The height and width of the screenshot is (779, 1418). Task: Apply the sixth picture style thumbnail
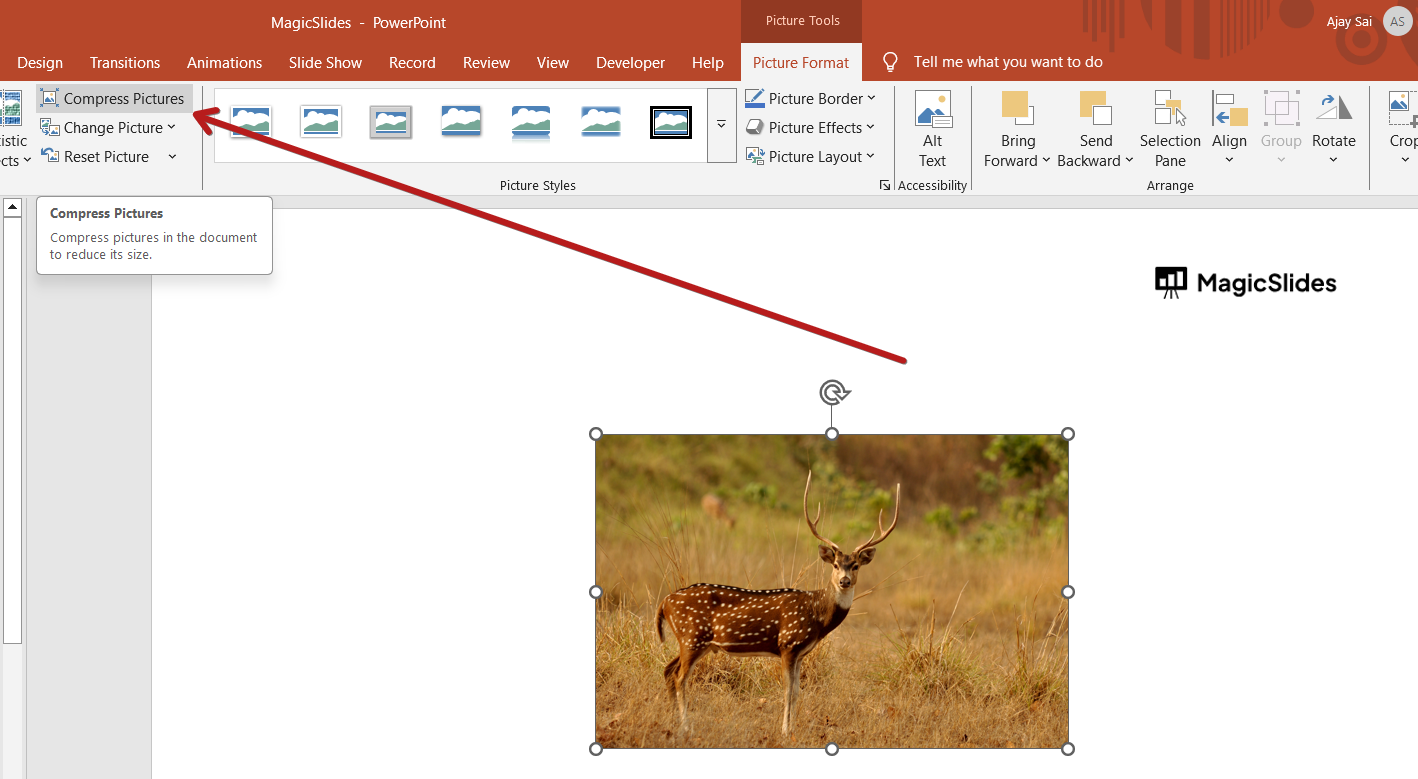pyautogui.click(x=601, y=122)
